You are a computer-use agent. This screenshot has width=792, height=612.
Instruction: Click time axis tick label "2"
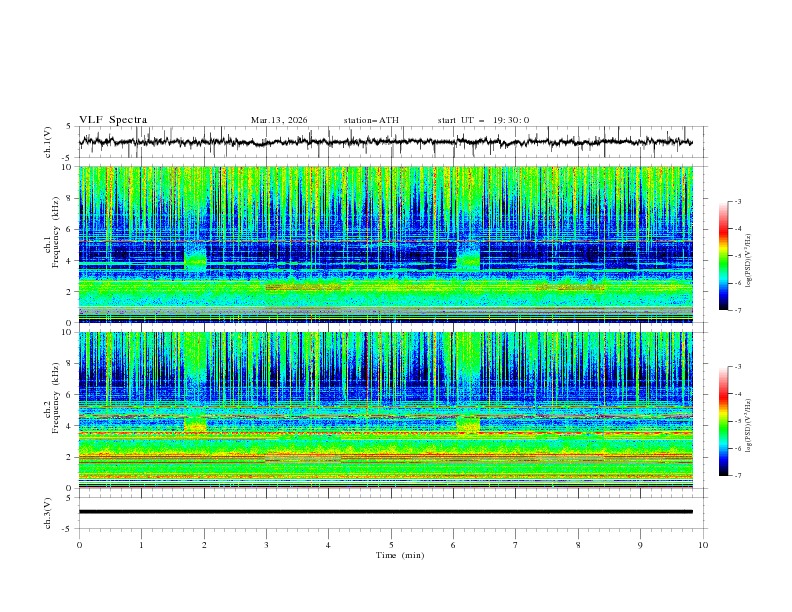click(204, 545)
